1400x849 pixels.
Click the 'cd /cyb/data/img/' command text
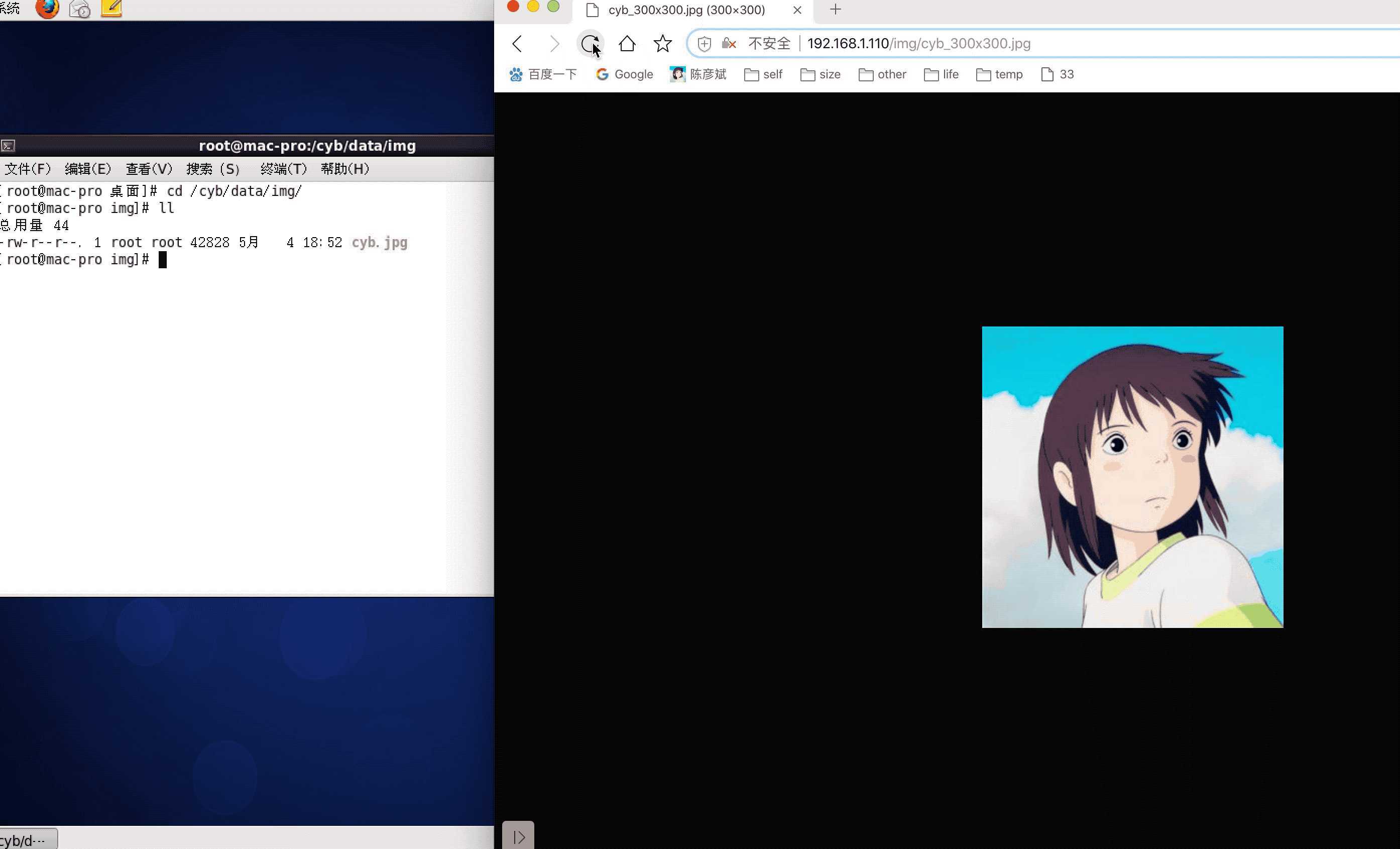tap(234, 191)
